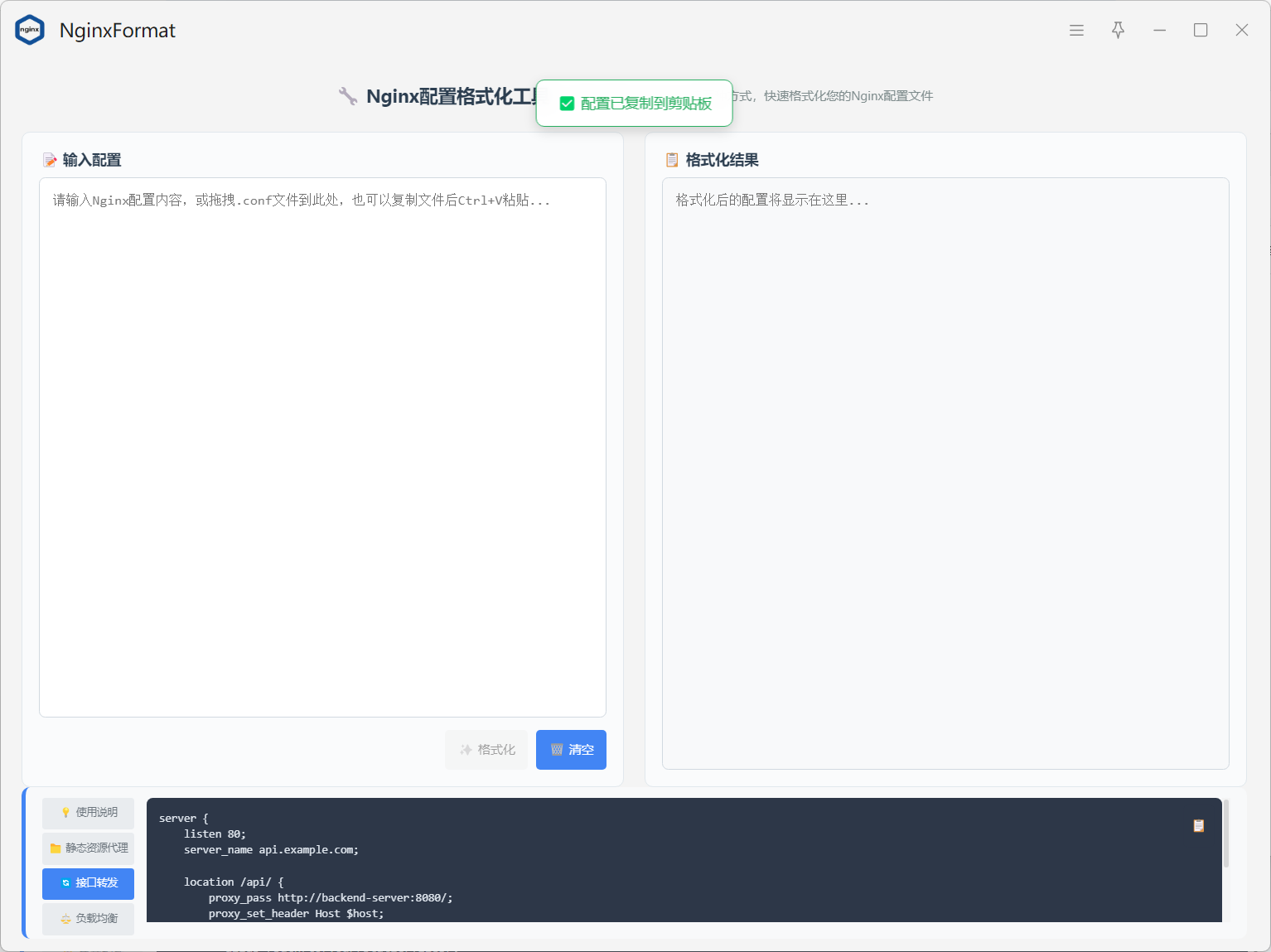Click the 输入配置 section heading
1271x952 pixels.
pos(92,160)
